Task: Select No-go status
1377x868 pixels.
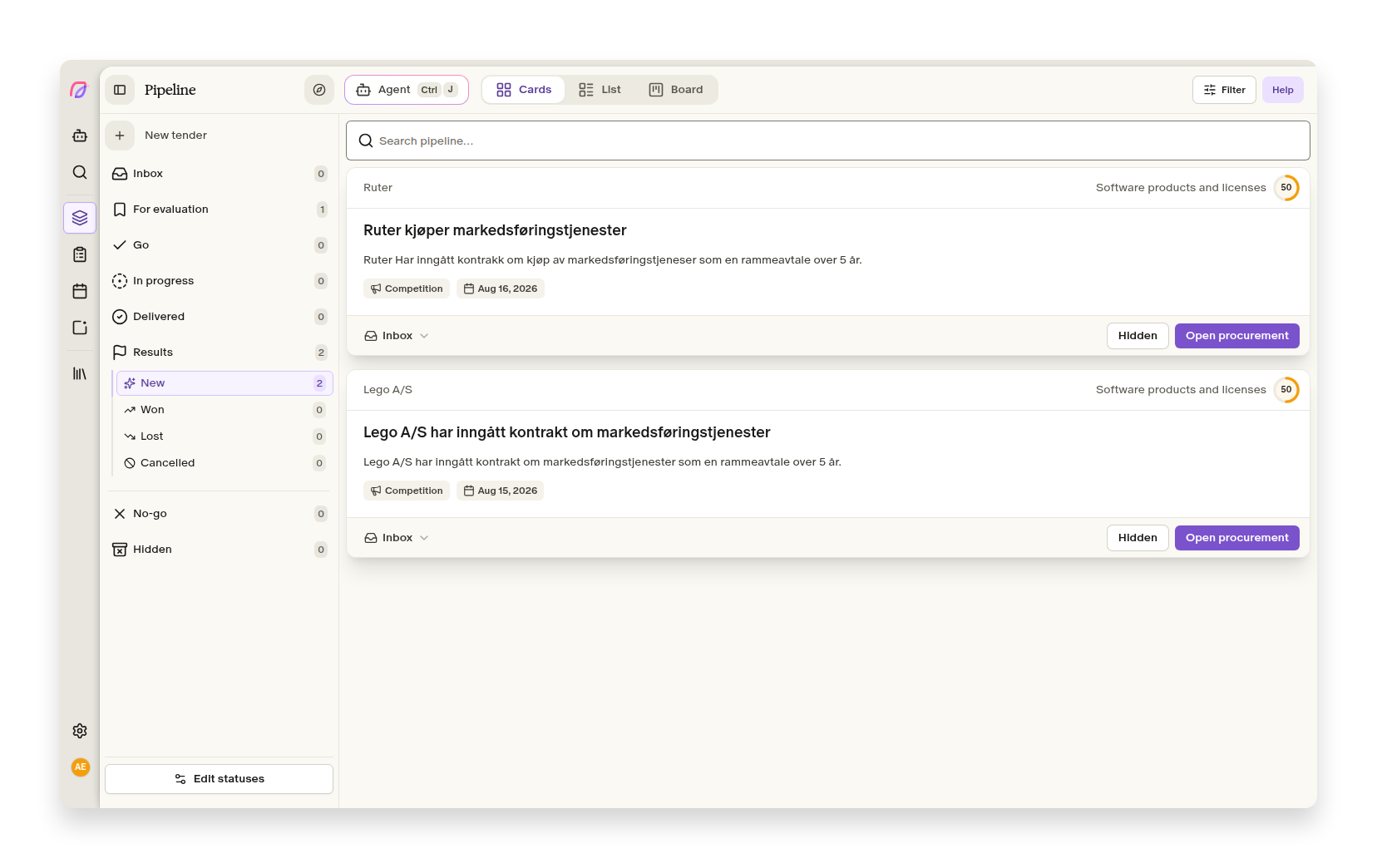Action: click(x=220, y=514)
